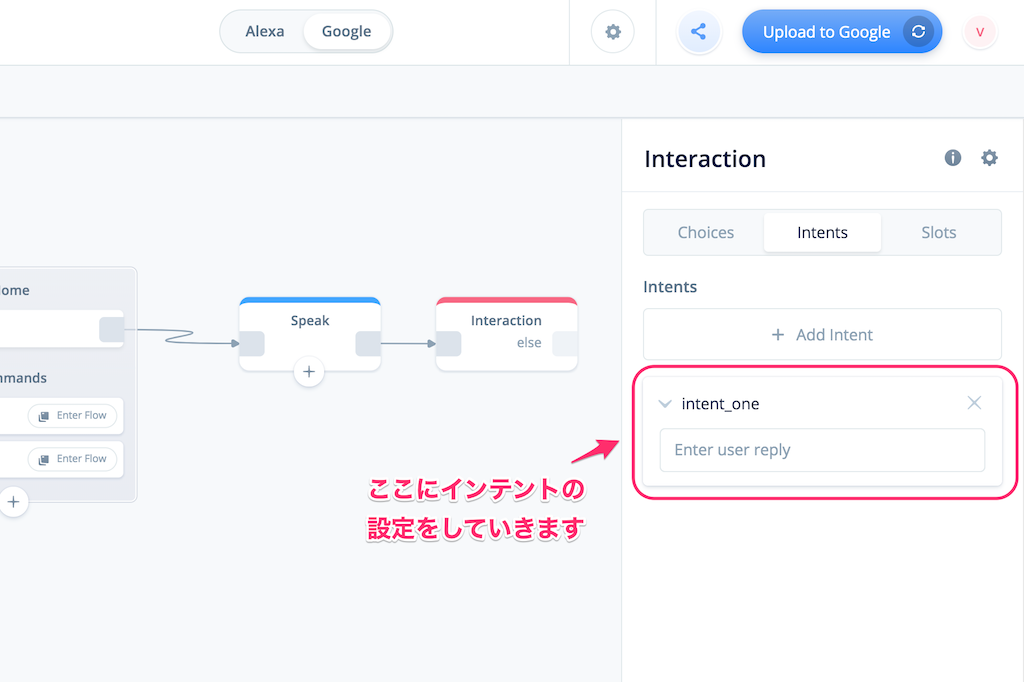This screenshot has width=1024, height=682.
Task: Collapse the intent_one chevron
Action: tap(665, 404)
